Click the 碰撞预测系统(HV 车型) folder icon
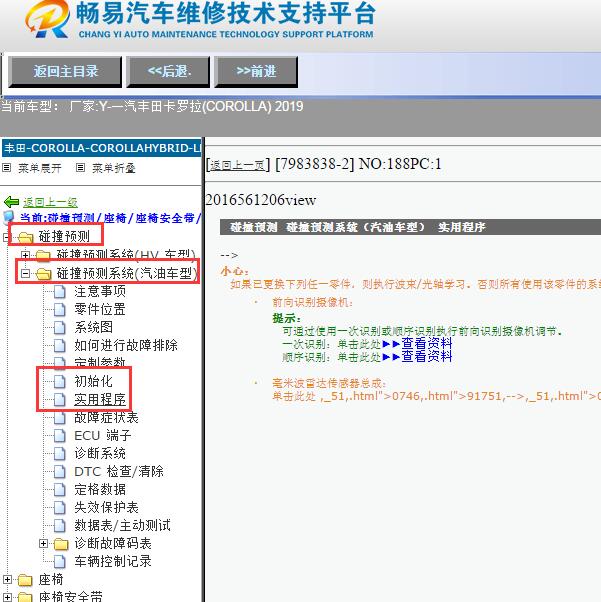 coord(43,255)
